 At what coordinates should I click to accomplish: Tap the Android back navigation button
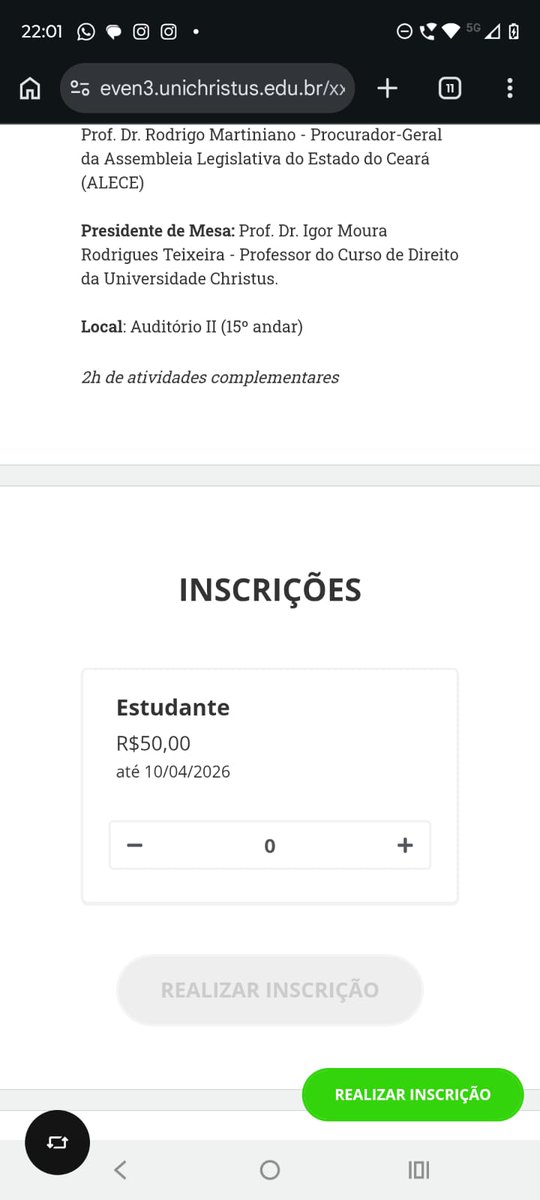120,1170
